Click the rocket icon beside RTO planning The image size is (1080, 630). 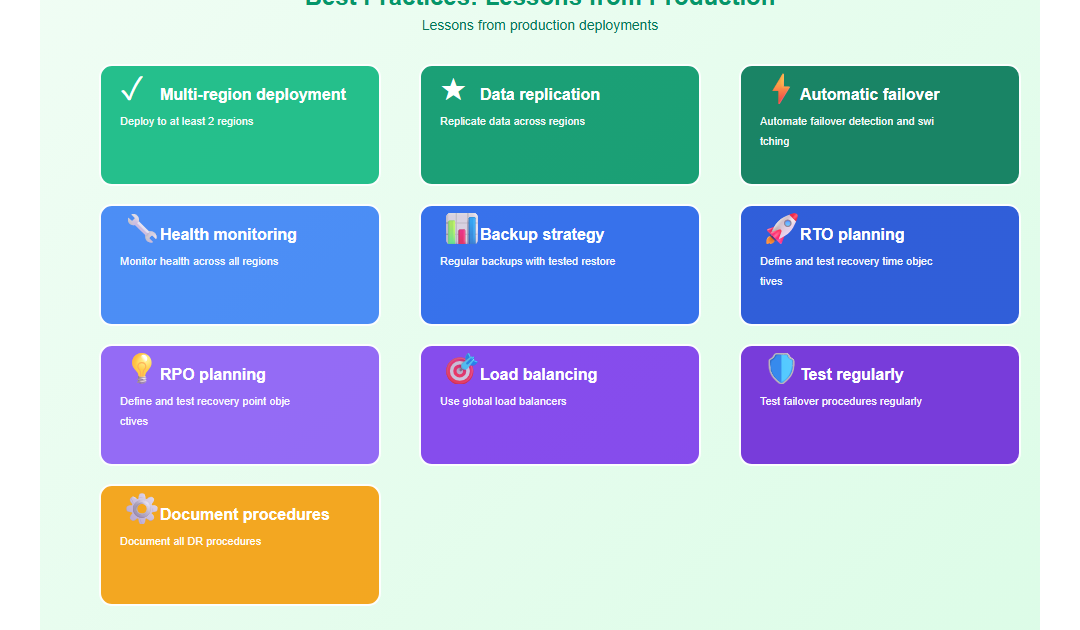tap(781, 229)
